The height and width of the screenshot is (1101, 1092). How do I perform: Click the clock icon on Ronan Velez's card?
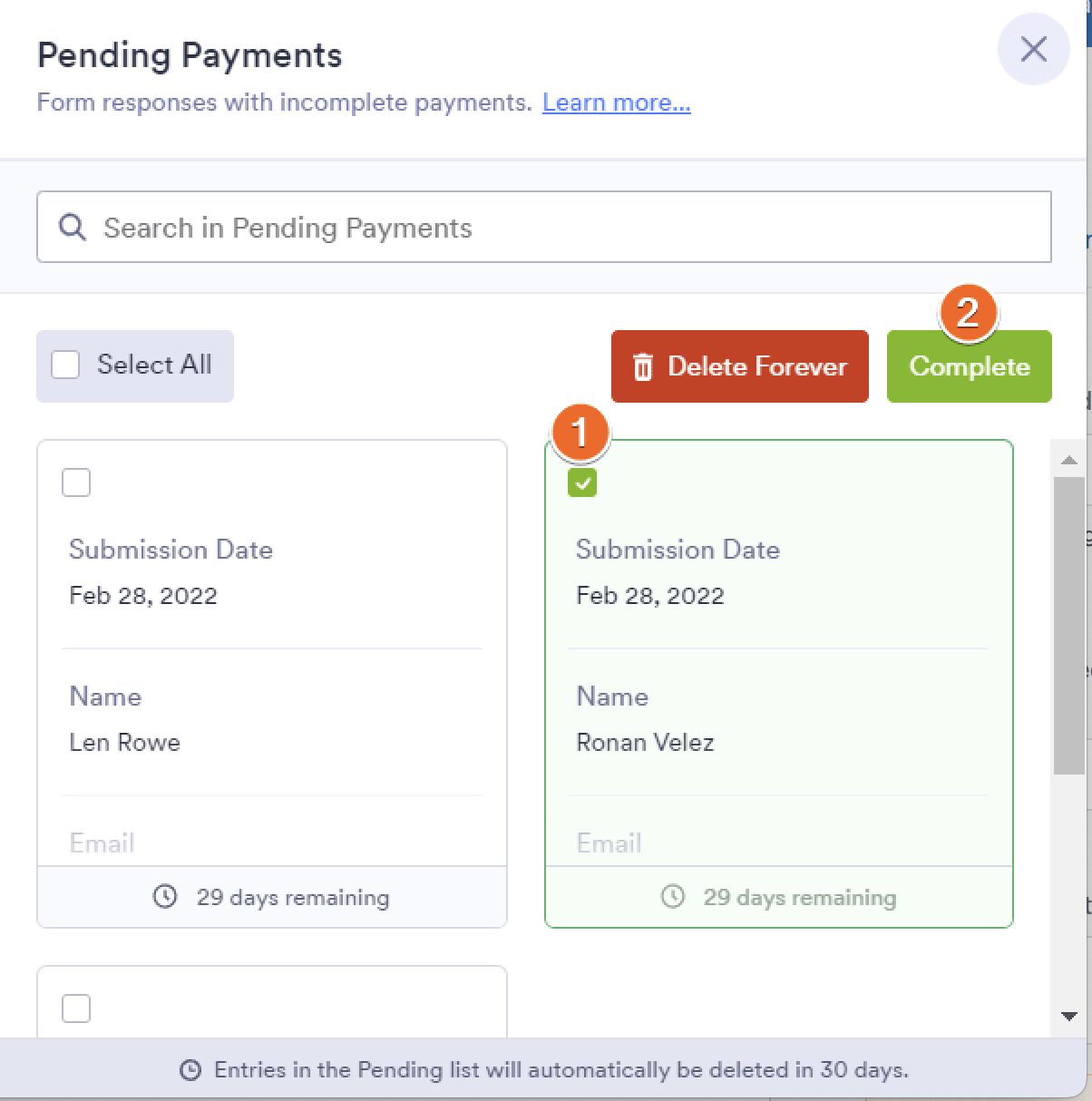(672, 897)
